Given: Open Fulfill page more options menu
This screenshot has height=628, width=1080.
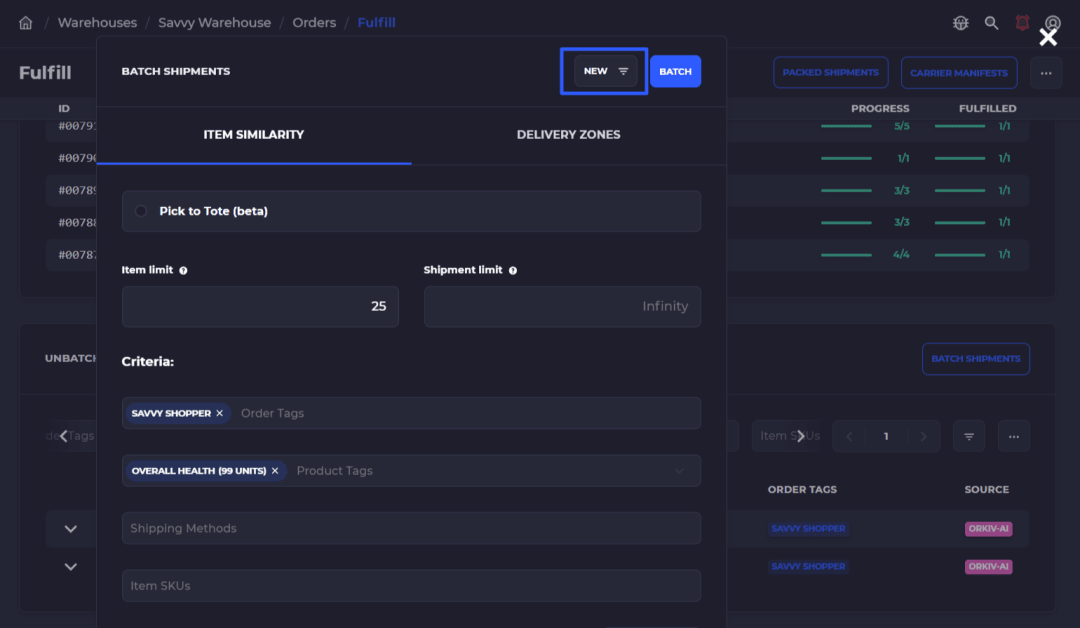Looking at the screenshot, I should 1046,73.
